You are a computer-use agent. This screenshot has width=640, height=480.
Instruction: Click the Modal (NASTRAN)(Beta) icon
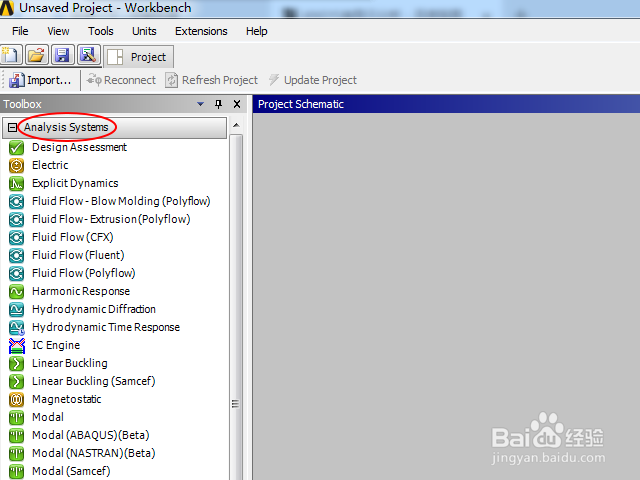[16, 453]
